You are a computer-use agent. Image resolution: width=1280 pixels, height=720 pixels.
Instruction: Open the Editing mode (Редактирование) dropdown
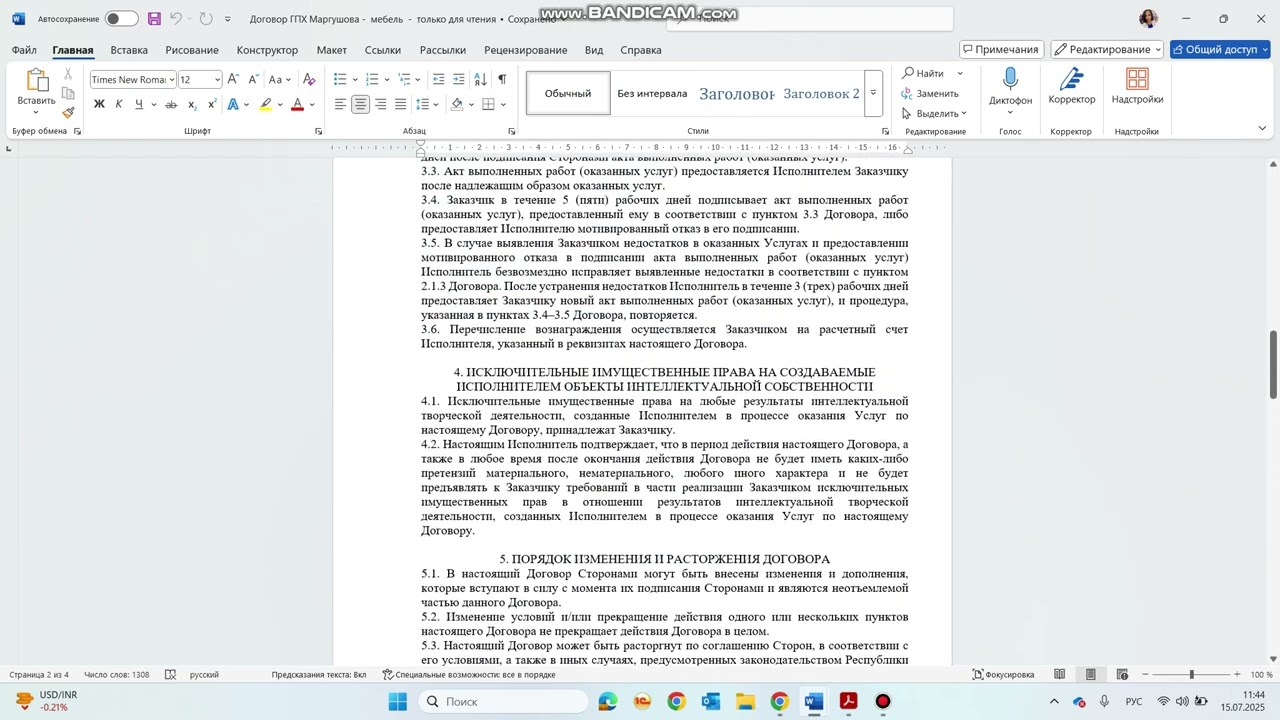click(x=1106, y=49)
